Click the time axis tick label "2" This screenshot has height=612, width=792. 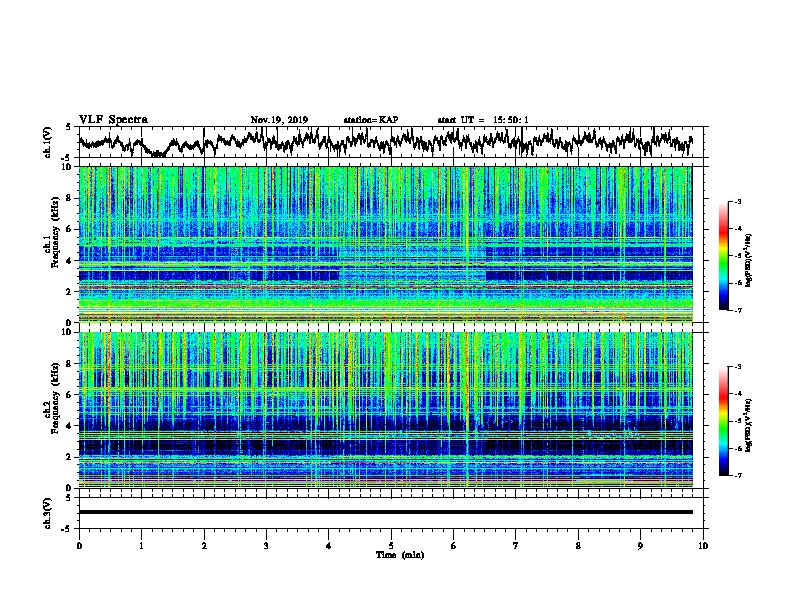click(204, 546)
